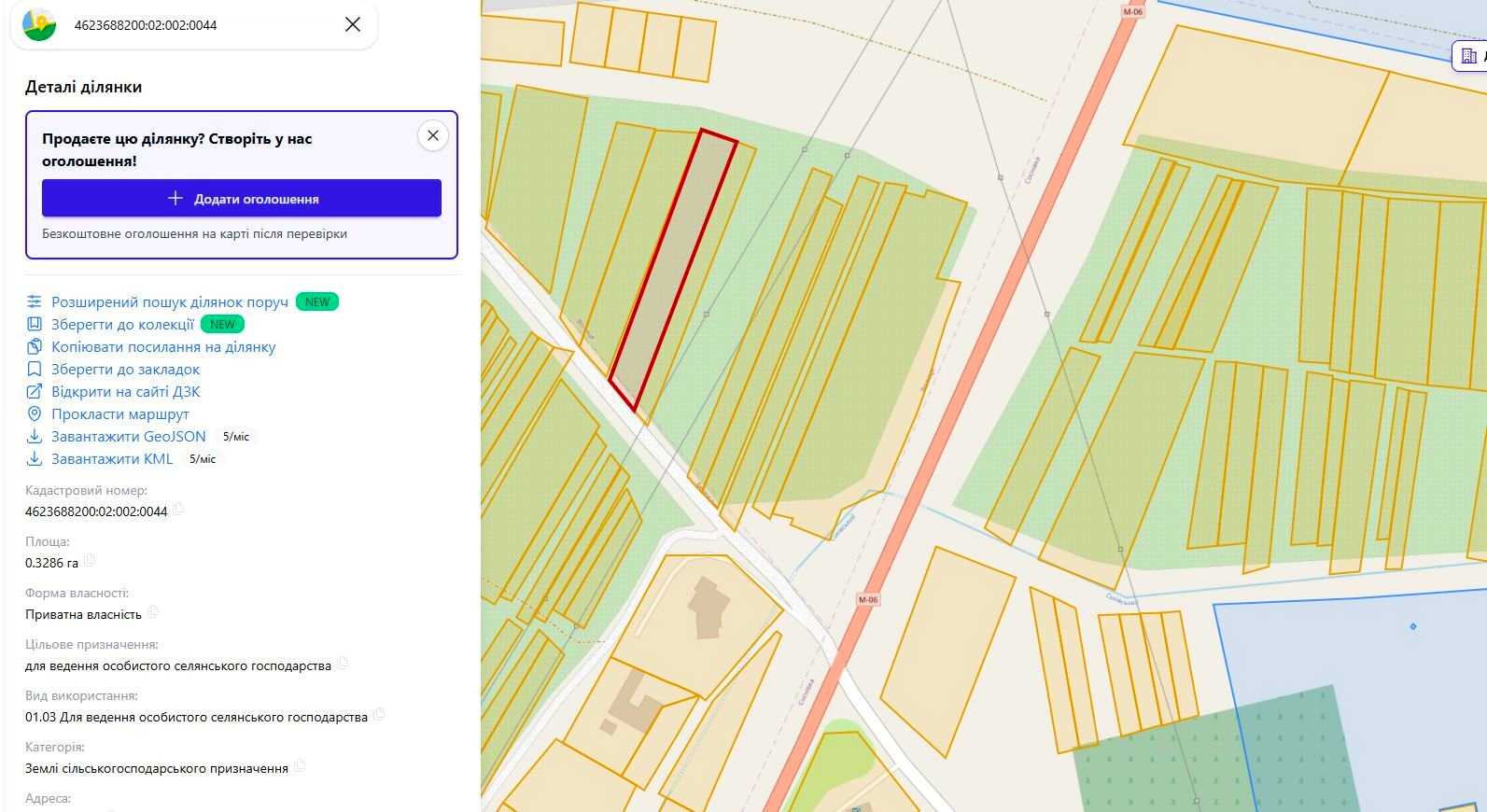
Task: Copy the area value 0.3286 га icon
Action: pyautogui.click(x=90, y=561)
